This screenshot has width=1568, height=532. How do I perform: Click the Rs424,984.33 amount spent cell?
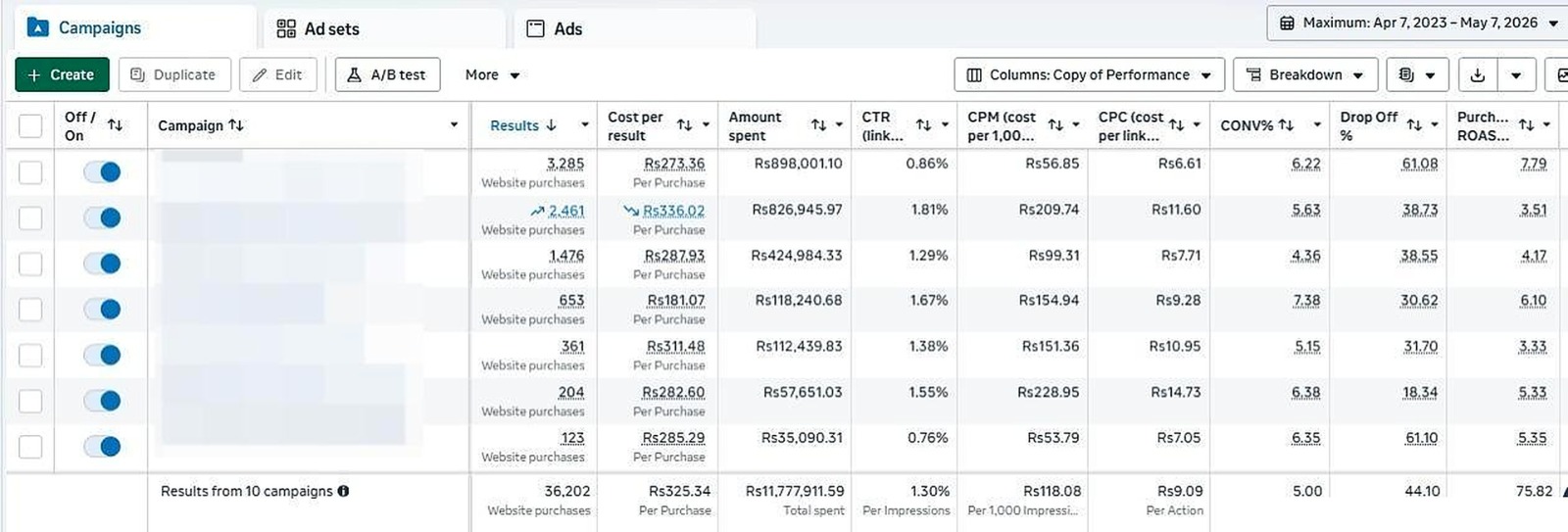pyautogui.click(x=797, y=255)
